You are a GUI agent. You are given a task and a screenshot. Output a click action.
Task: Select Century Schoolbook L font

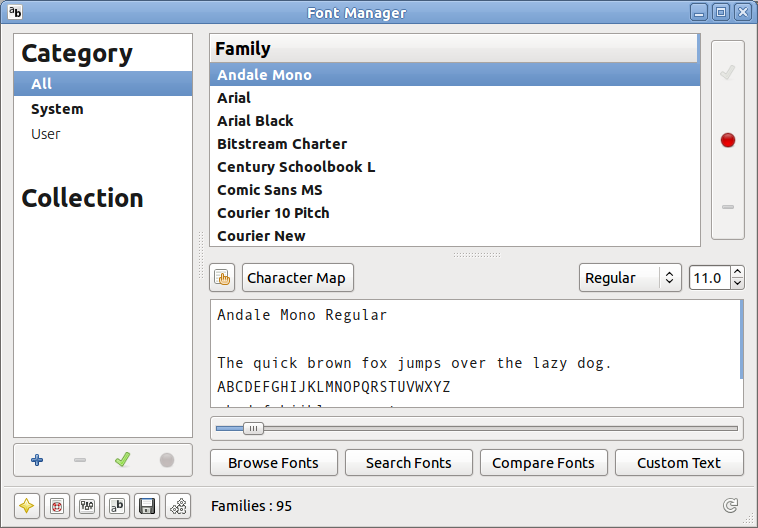point(455,167)
